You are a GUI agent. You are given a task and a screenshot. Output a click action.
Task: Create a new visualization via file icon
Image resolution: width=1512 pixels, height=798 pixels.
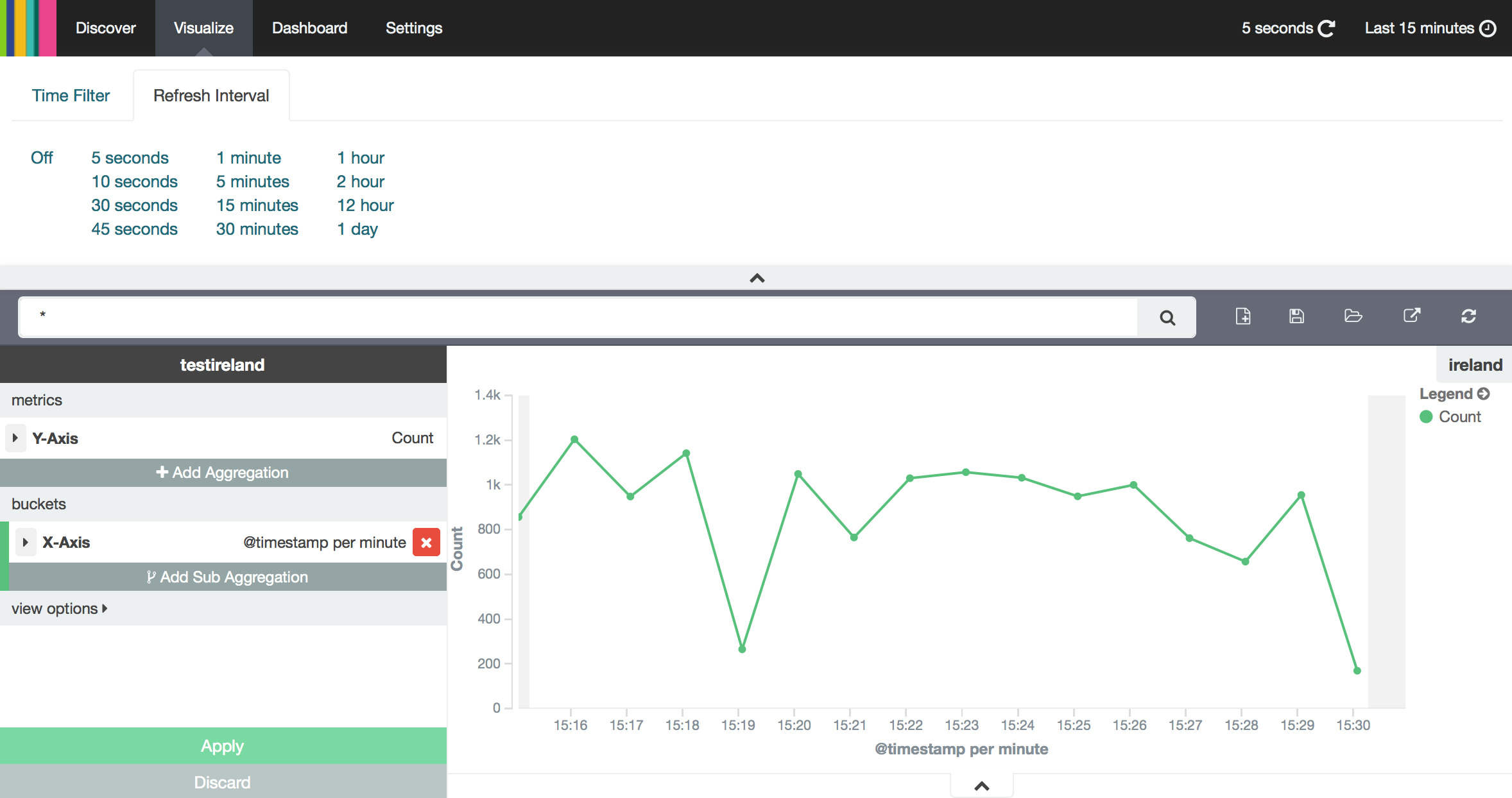point(1243,316)
